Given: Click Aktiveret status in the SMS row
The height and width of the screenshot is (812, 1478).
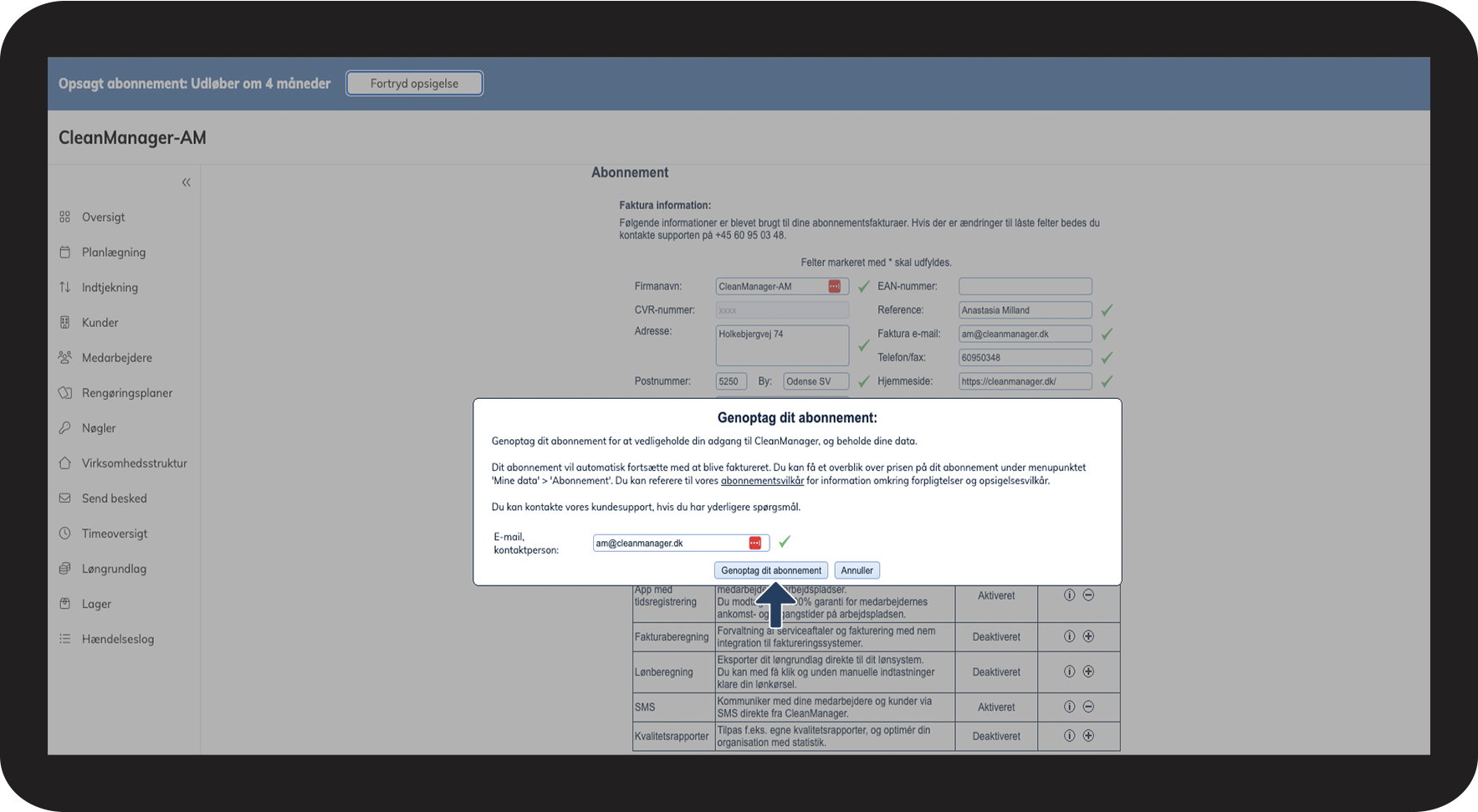Looking at the screenshot, I should (996, 707).
